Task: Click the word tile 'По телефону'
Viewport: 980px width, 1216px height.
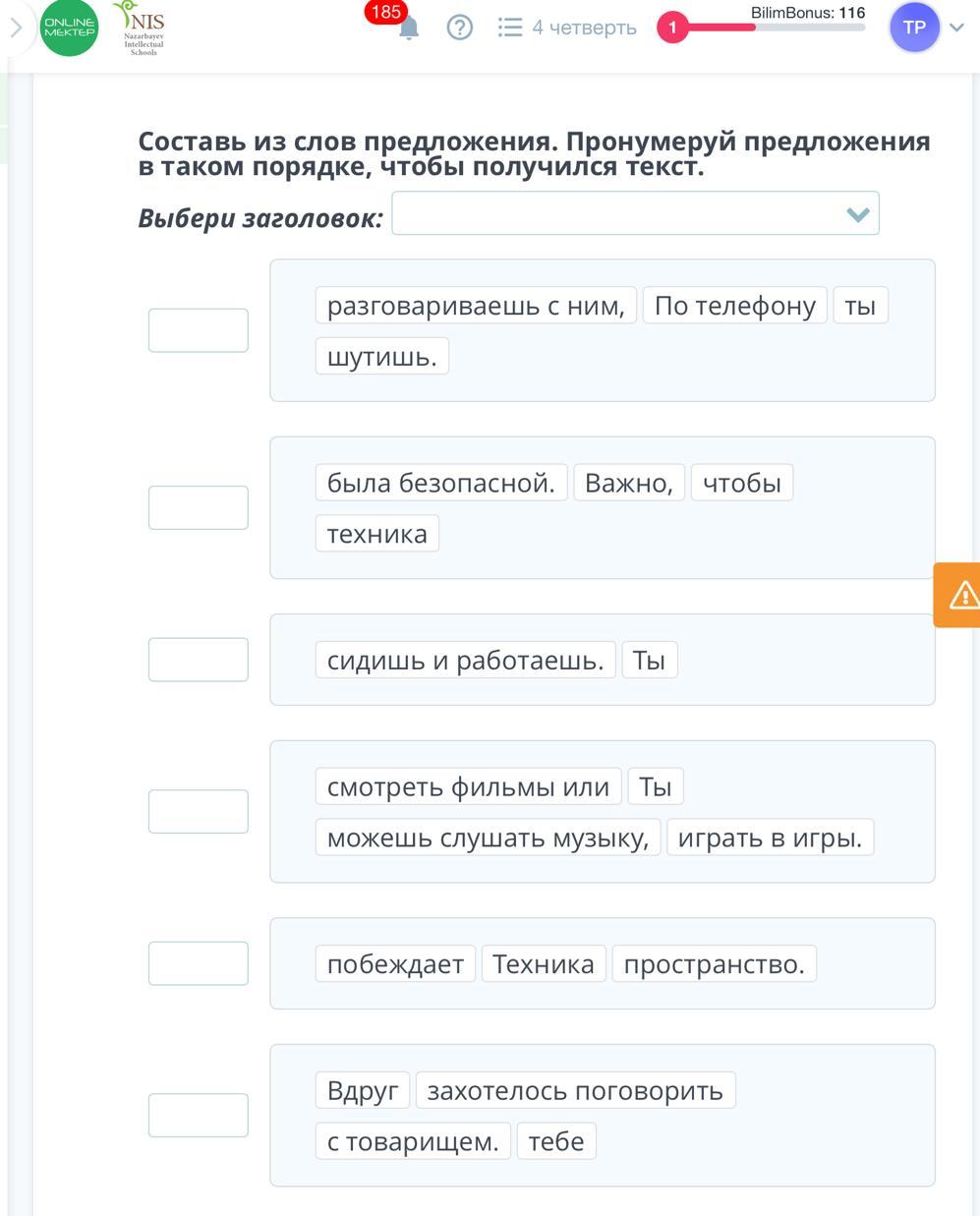Action: tap(734, 306)
